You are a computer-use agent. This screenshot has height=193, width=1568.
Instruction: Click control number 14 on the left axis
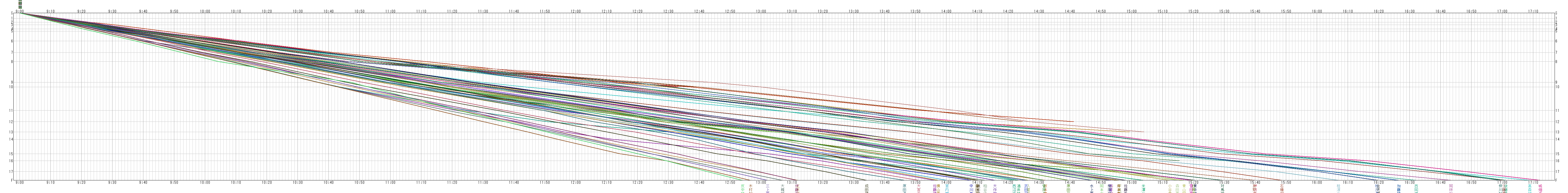(x=12, y=139)
